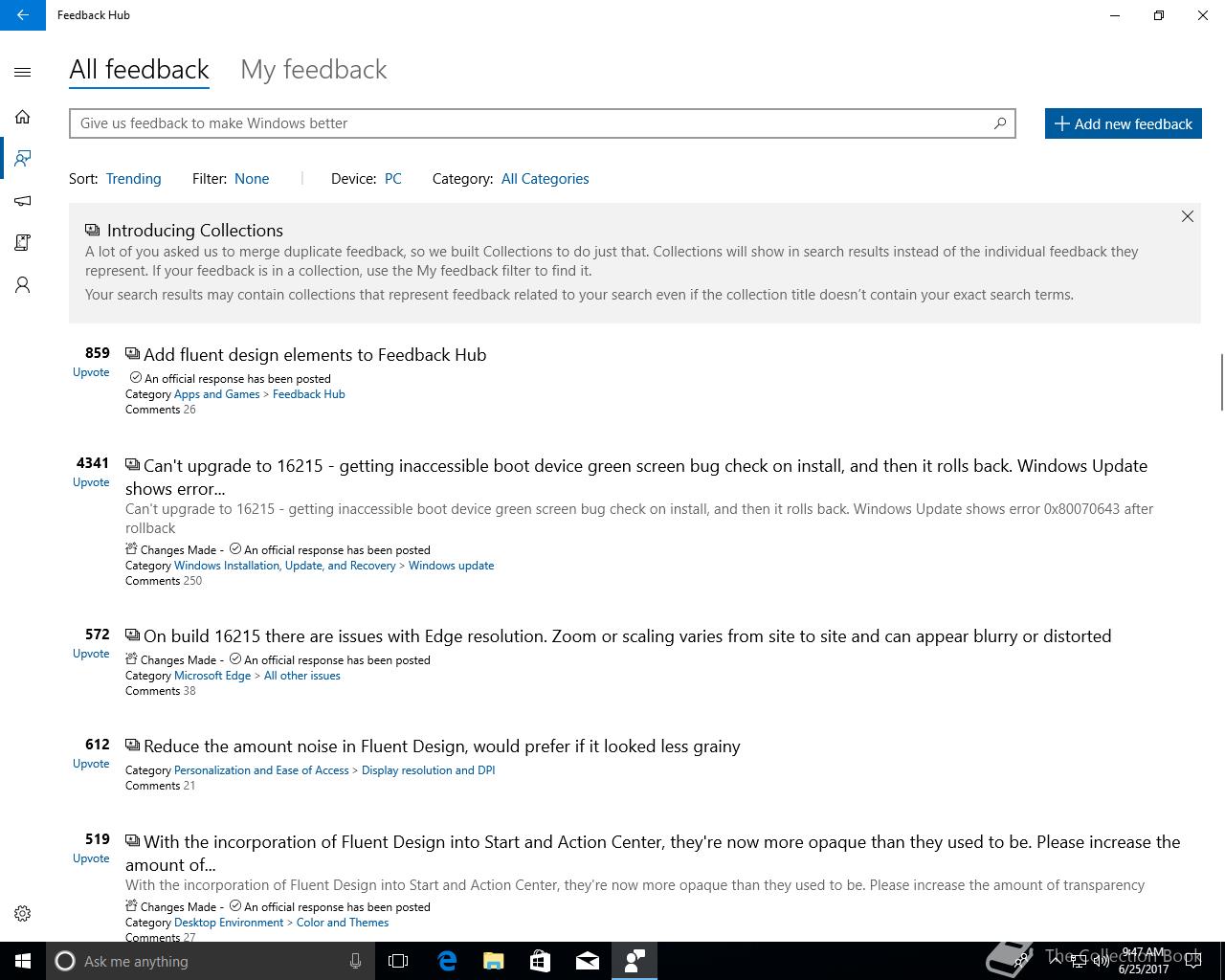This screenshot has height=980, width=1225.
Task: Go back with the back arrow
Action: coord(23,15)
